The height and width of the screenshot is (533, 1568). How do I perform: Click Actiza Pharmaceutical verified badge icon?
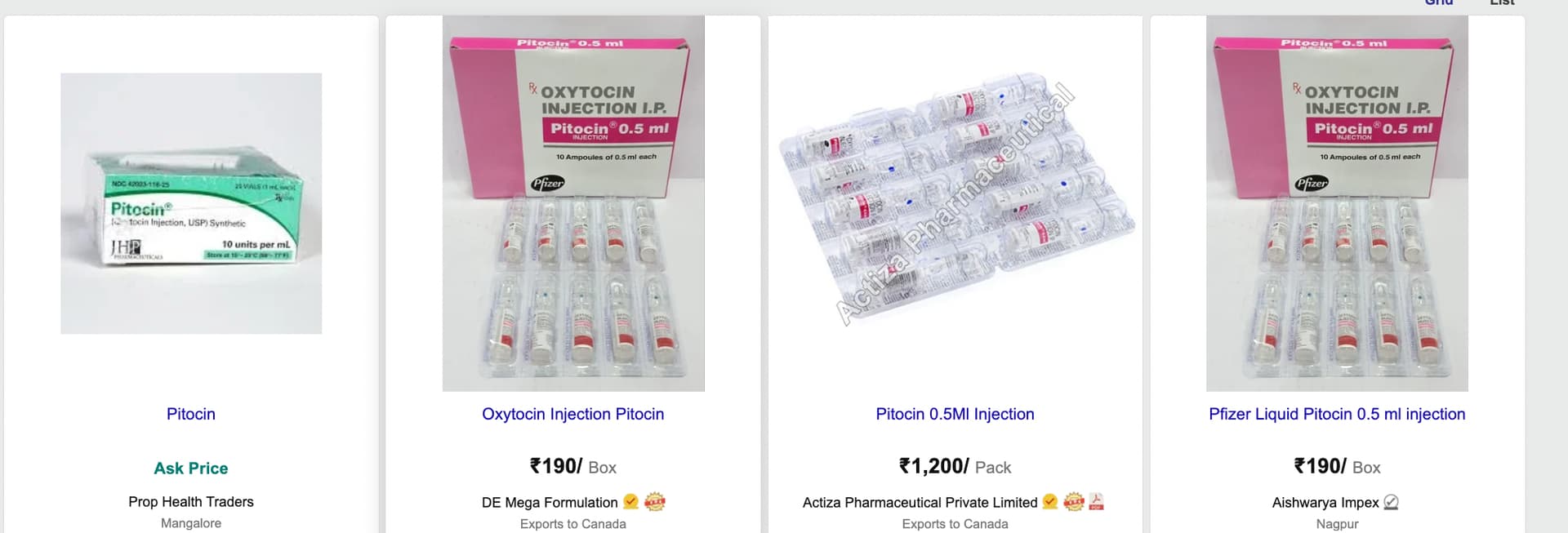(x=1050, y=502)
